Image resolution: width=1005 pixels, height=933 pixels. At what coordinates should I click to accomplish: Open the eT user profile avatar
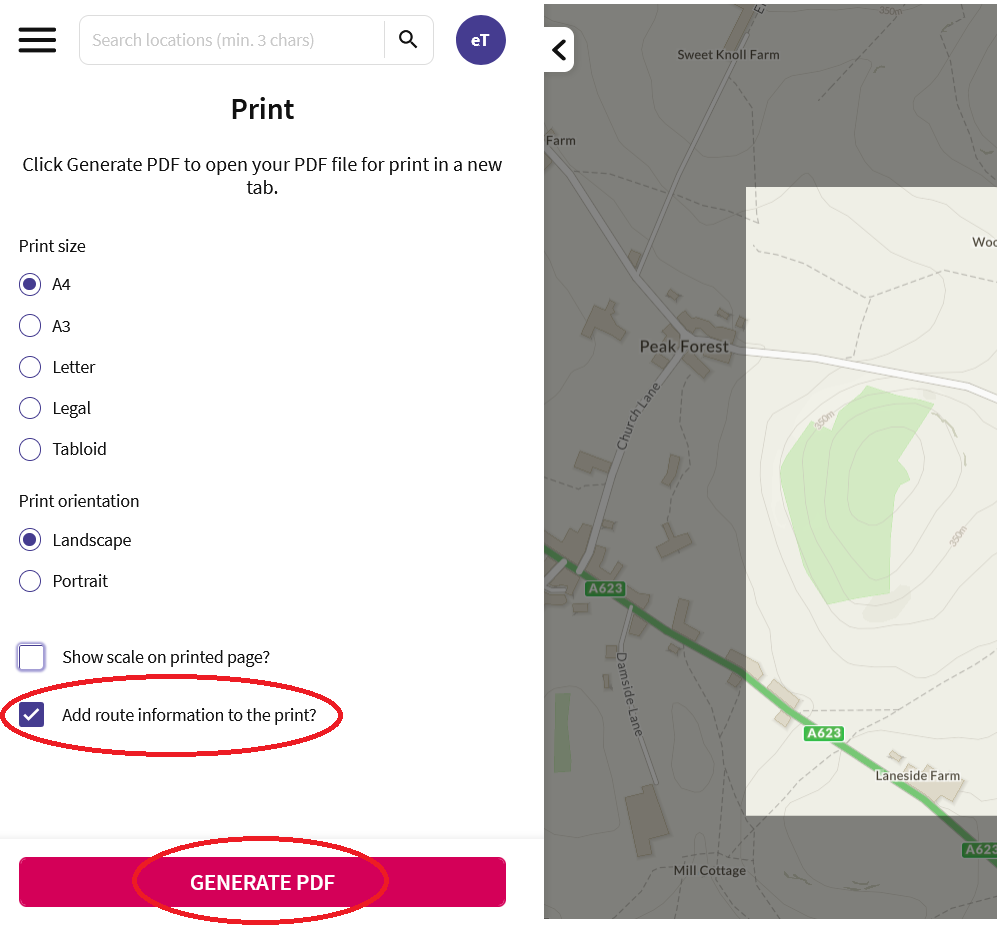(x=481, y=40)
